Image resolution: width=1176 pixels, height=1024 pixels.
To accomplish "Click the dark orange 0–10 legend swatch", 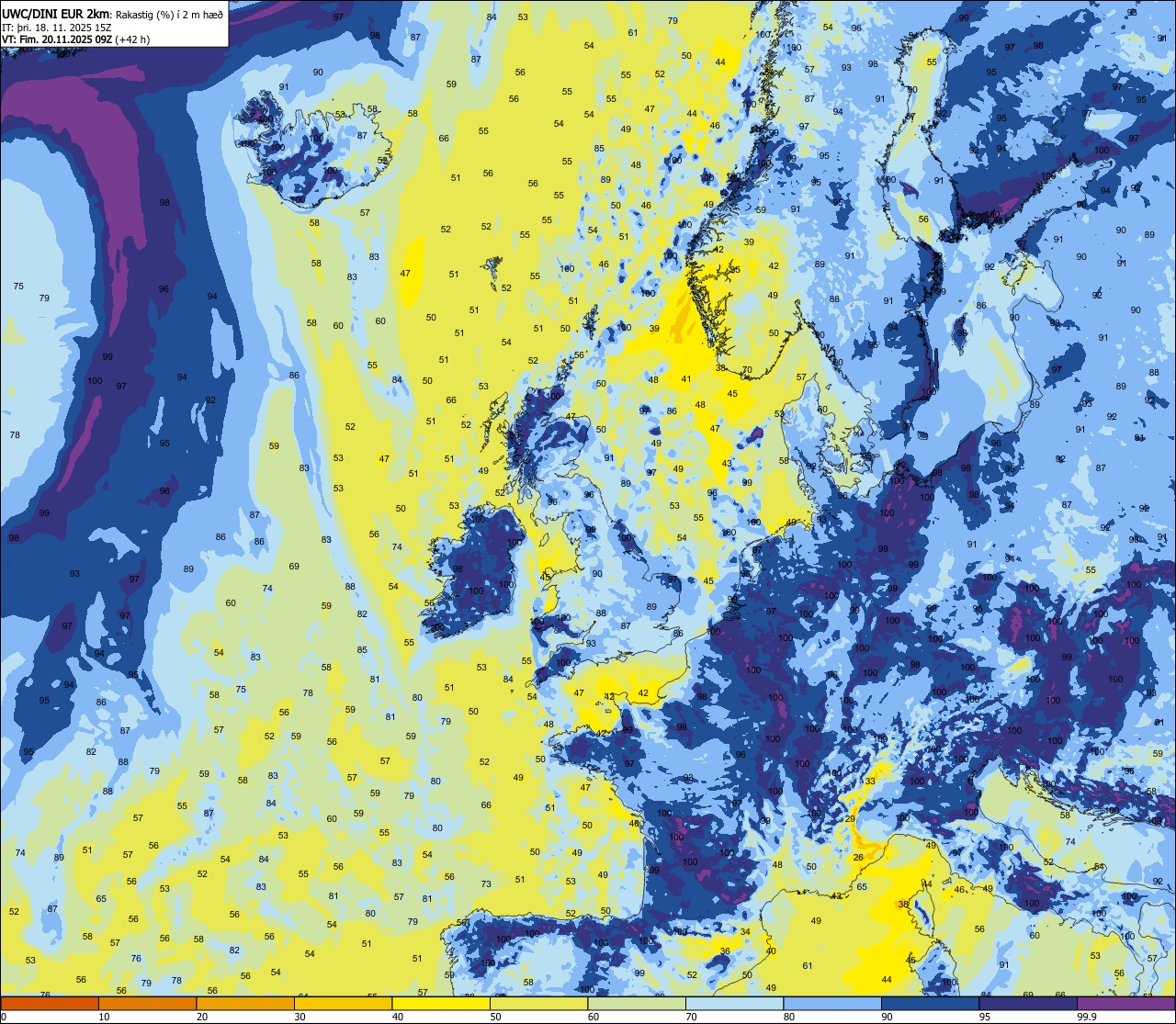I will [50, 1003].
